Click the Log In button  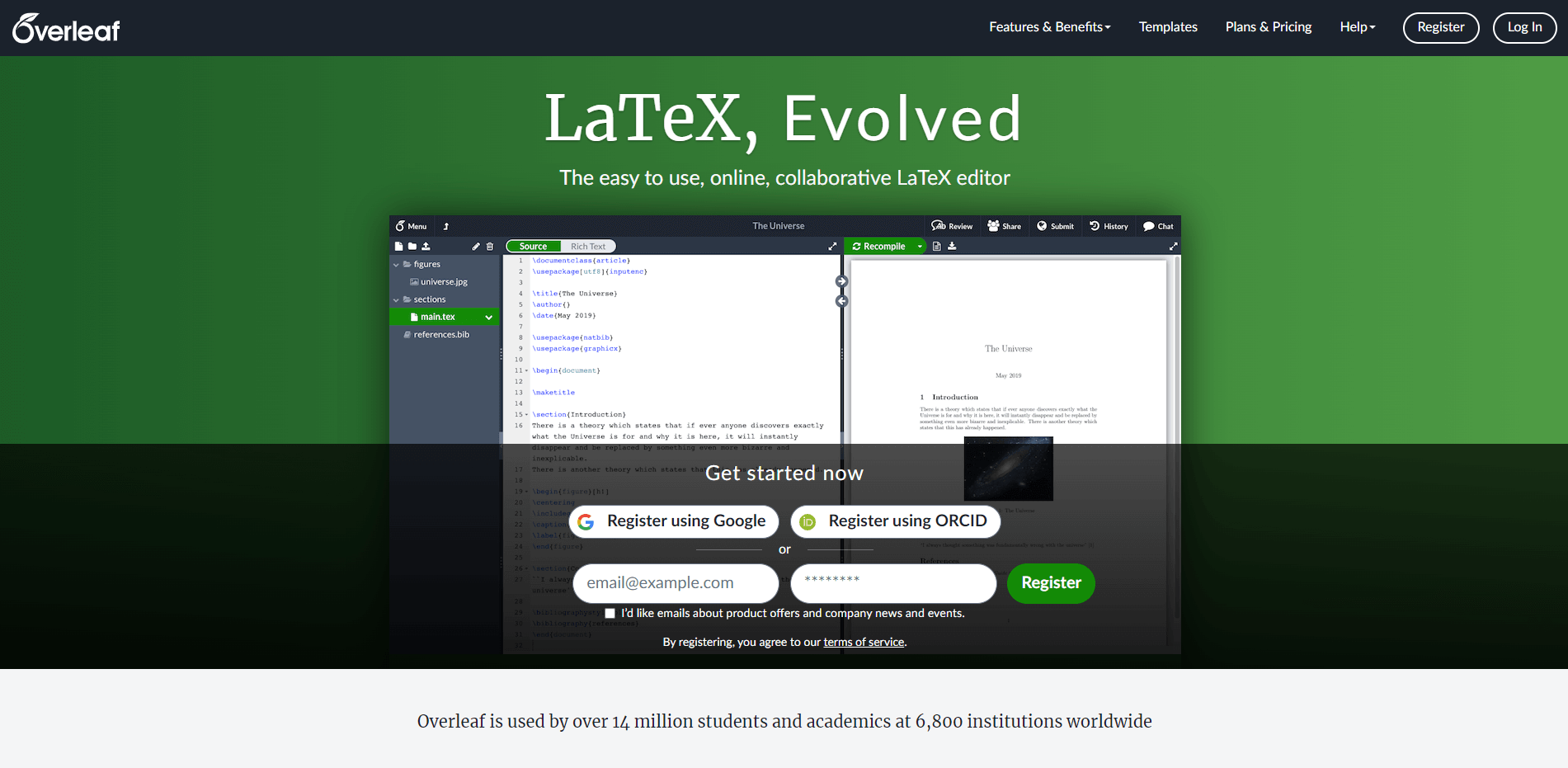point(1524,27)
